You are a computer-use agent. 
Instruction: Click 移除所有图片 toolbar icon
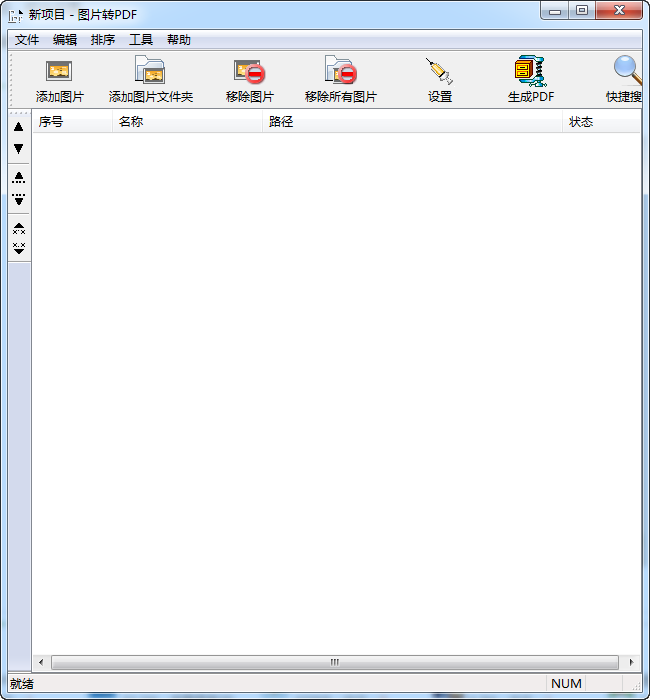pyautogui.click(x=341, y=70)
